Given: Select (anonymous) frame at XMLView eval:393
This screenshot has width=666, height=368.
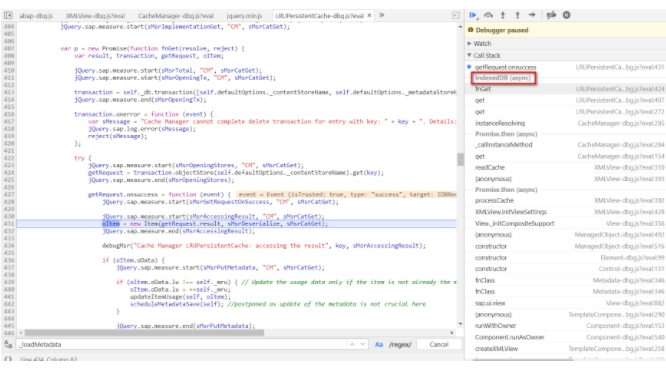Looking at the screenshot, I should (x=565, y=179).
